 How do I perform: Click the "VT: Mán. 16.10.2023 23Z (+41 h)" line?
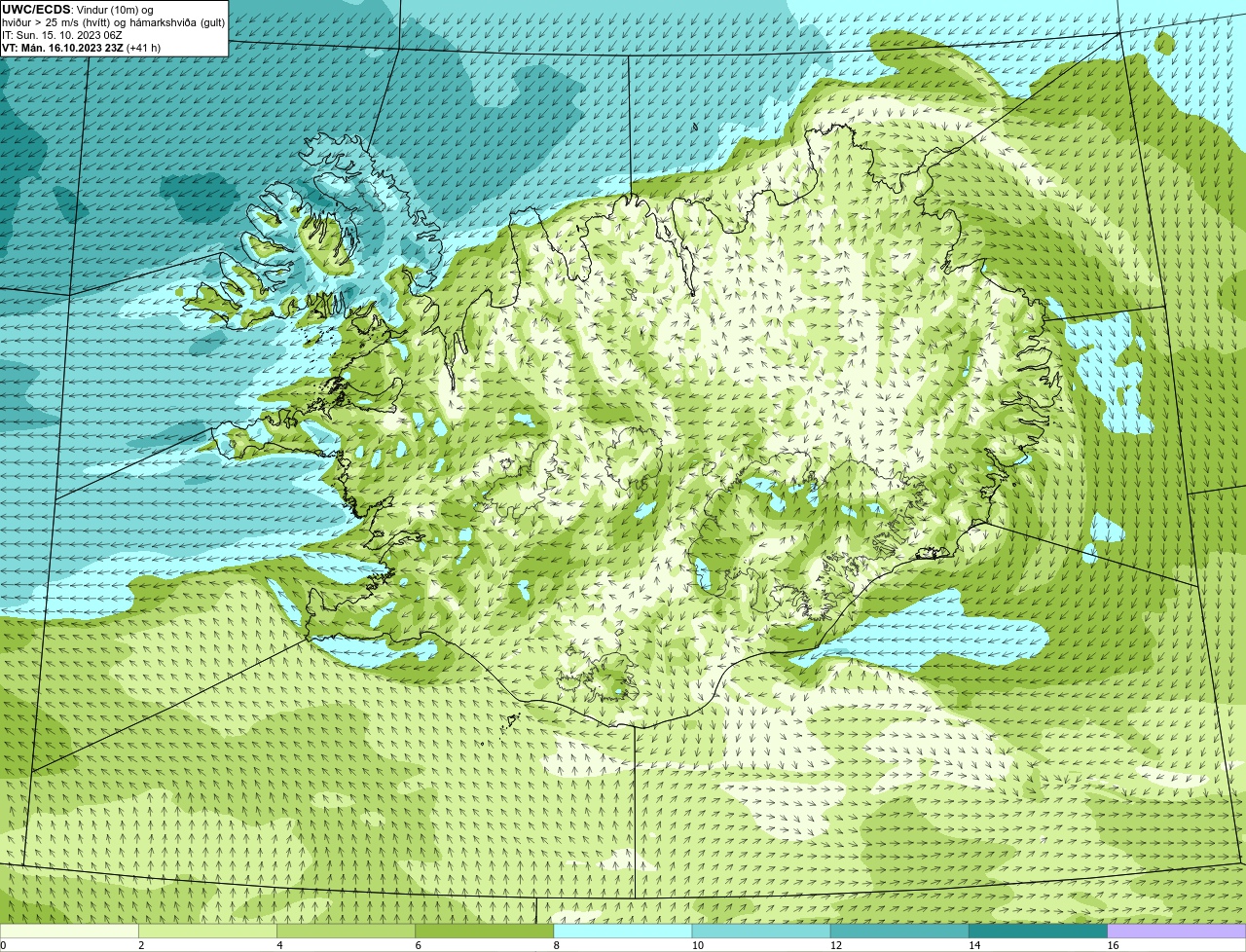tap(82, 48)
